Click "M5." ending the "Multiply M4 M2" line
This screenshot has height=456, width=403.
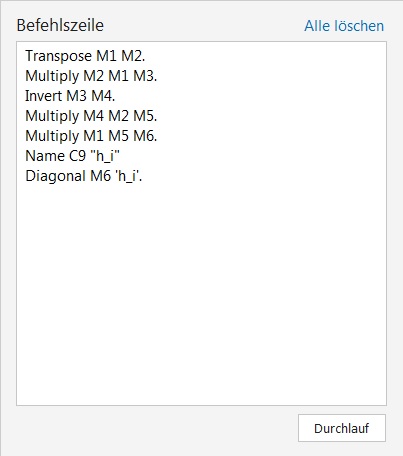point(145,116)
